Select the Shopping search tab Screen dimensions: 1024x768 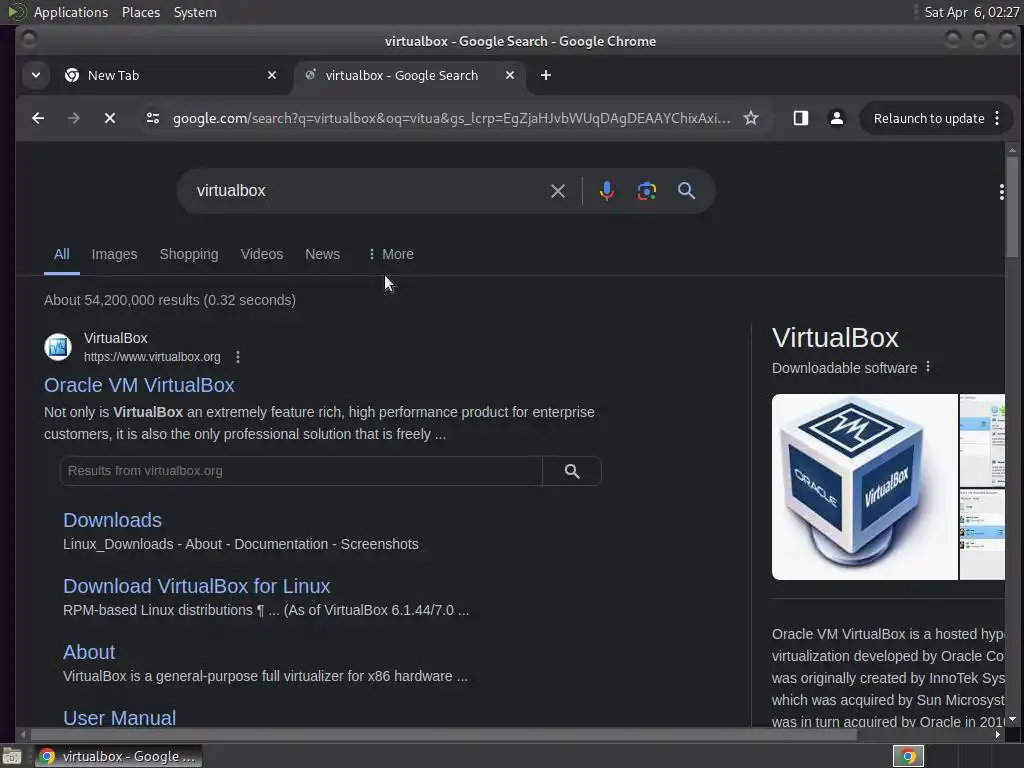(x=189, y=254)
